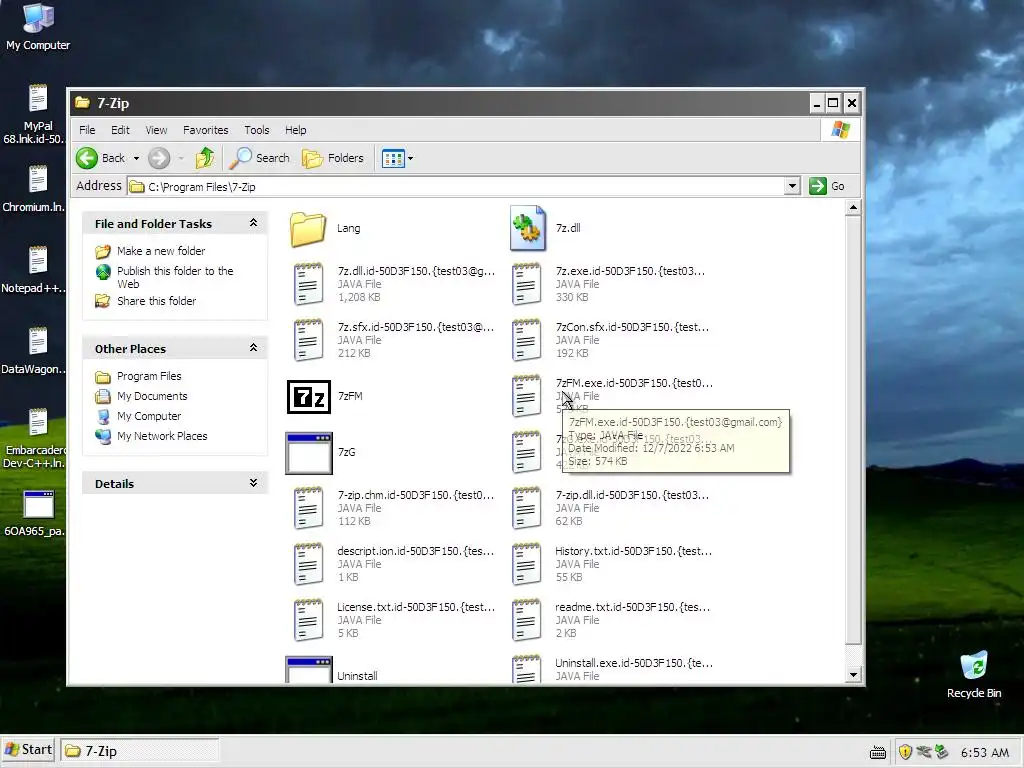Select the 7-zip.chm.id-50D3F150 file icon

click(x=308, y=508)
